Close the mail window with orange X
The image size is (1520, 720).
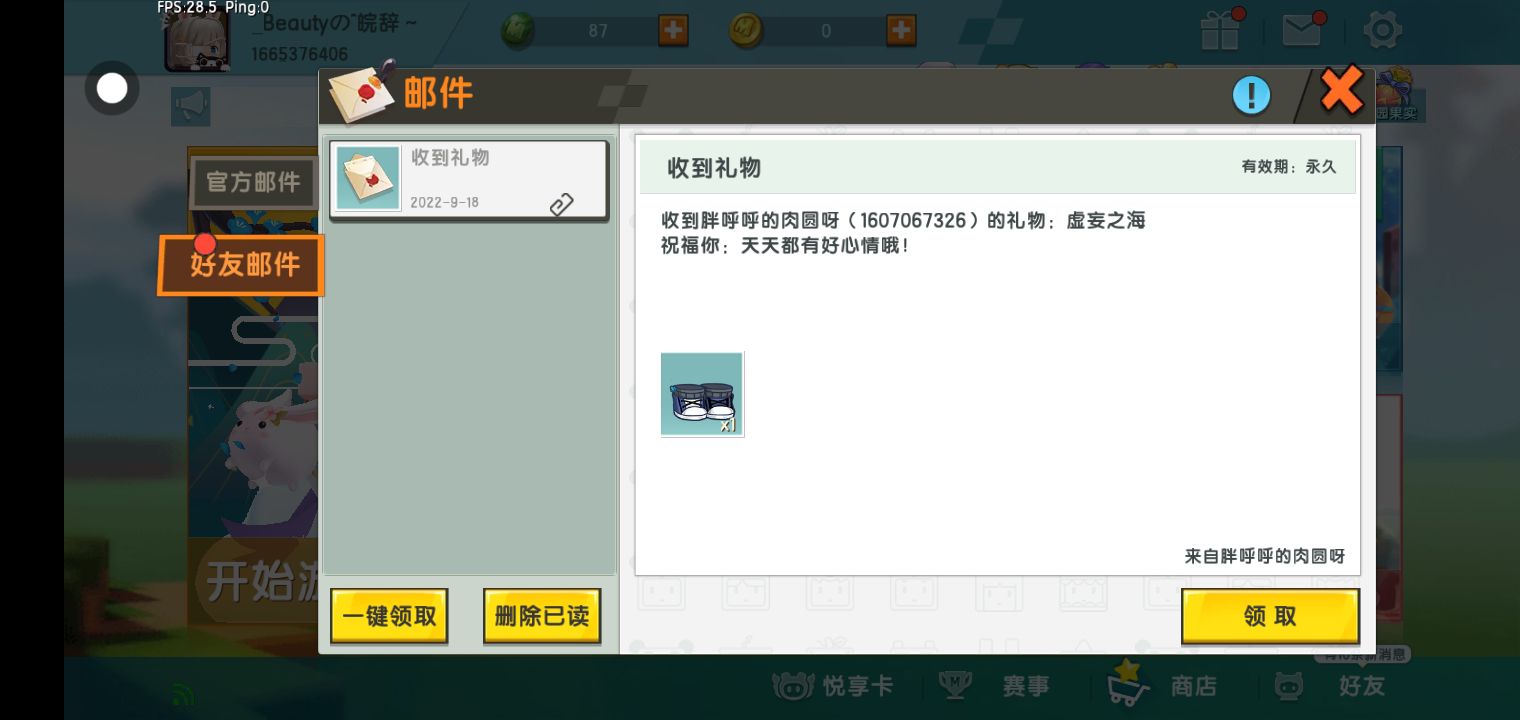coord(1341,91)
